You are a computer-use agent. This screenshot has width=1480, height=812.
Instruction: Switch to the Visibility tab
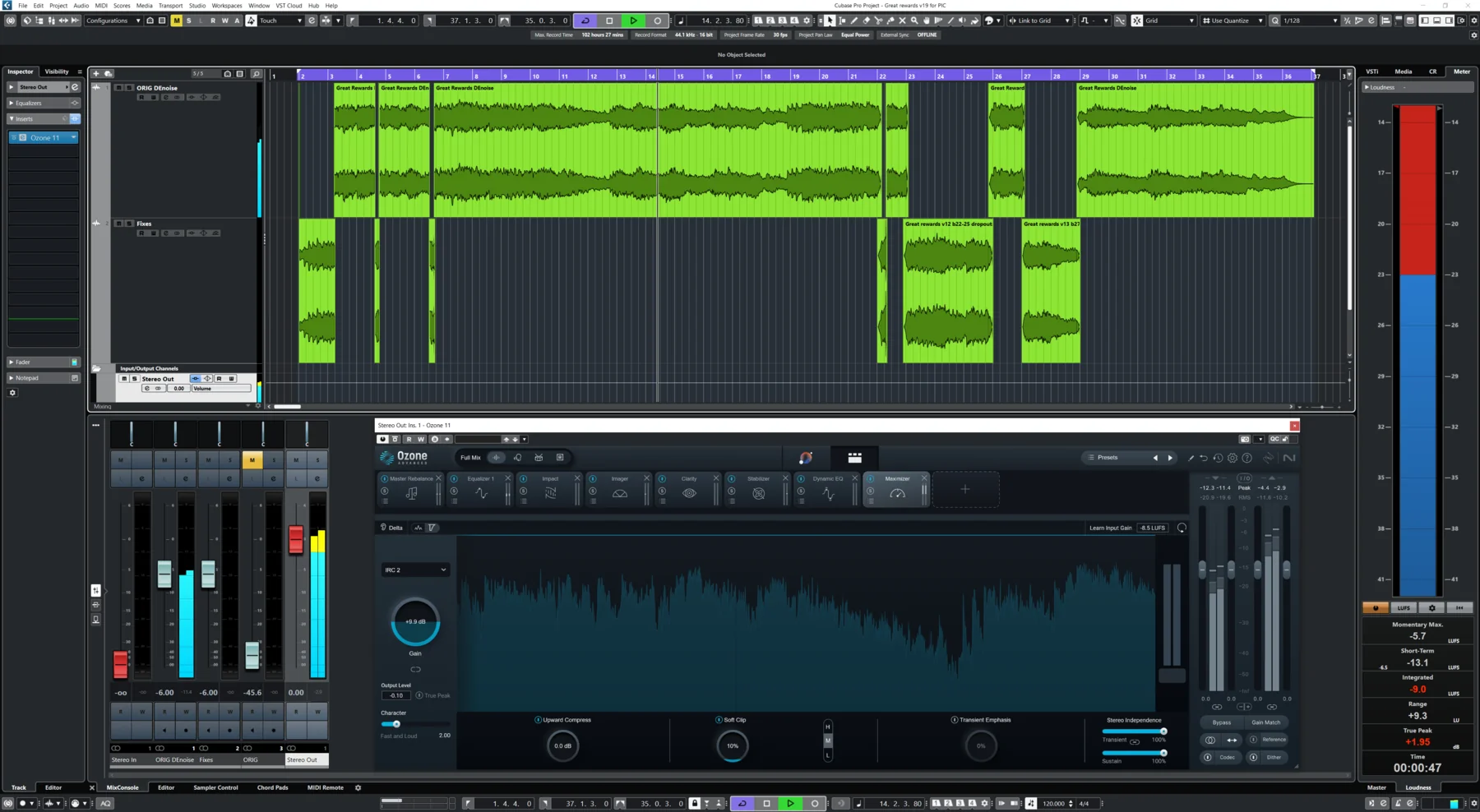[57, 72]
